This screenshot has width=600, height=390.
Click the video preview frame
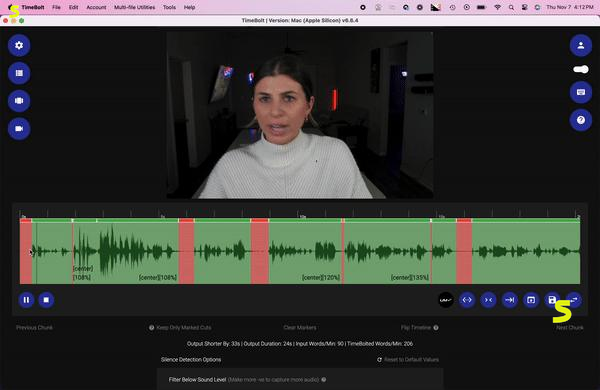(x=300, y=115)
